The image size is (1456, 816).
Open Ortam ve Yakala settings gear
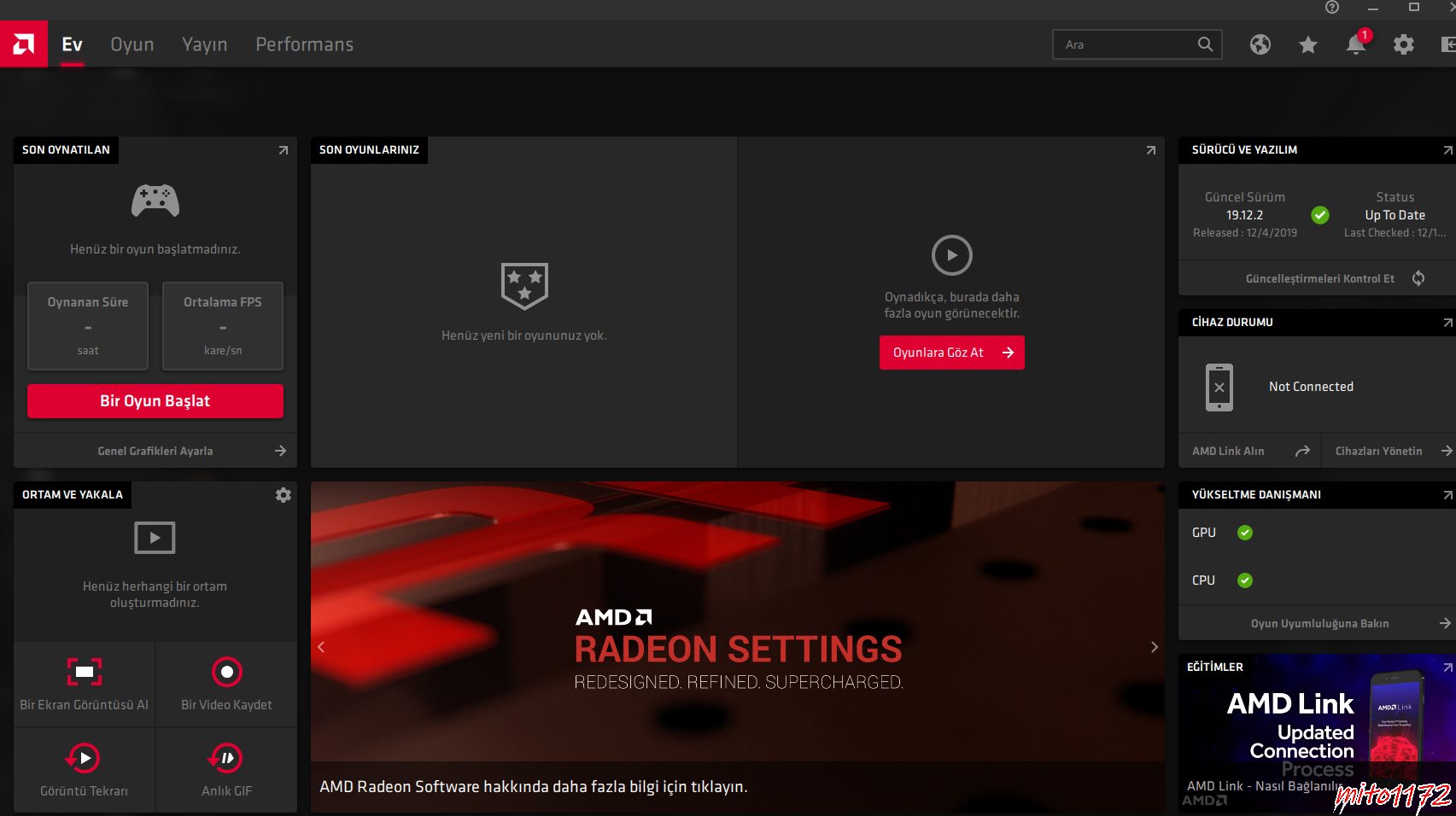(x=284, y=495)
